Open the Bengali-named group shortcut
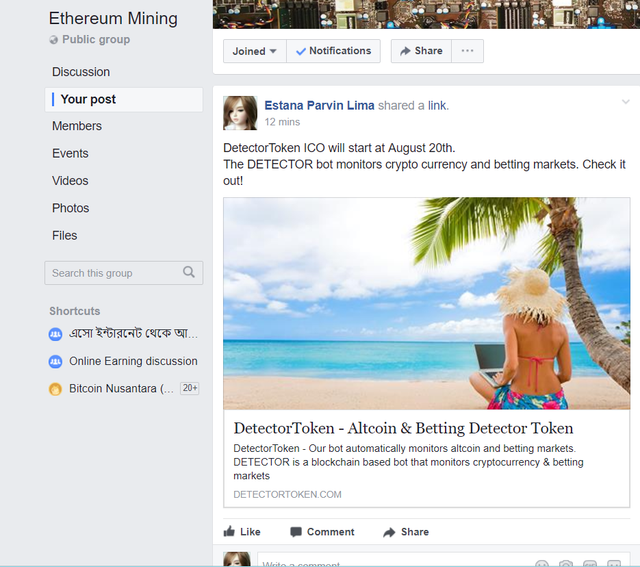 click(133, 334)
